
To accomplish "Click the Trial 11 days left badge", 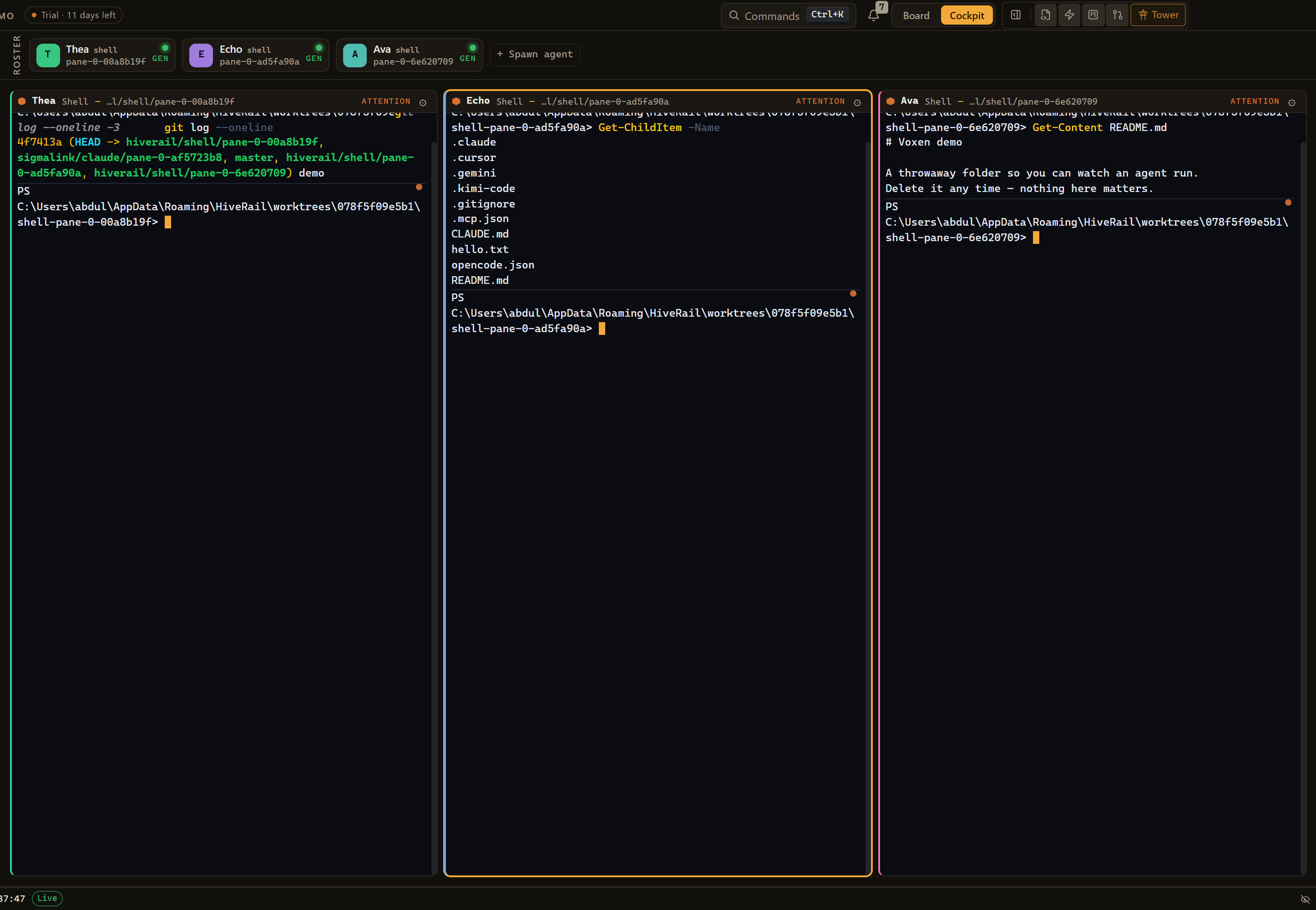I will [x=74, y=15].
